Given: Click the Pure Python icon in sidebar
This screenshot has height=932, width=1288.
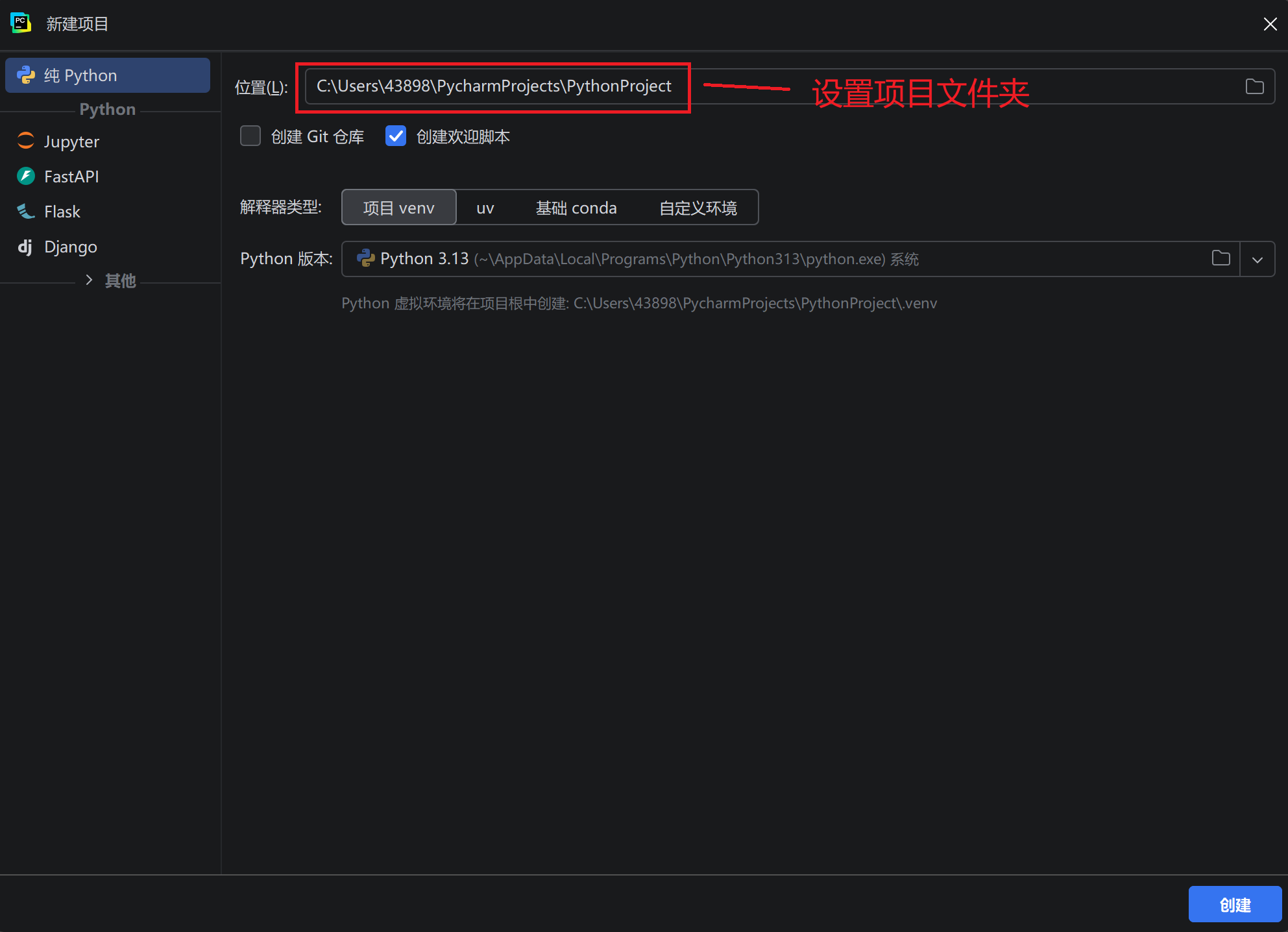Looking at the screenshot, I should tap(26, 75).
